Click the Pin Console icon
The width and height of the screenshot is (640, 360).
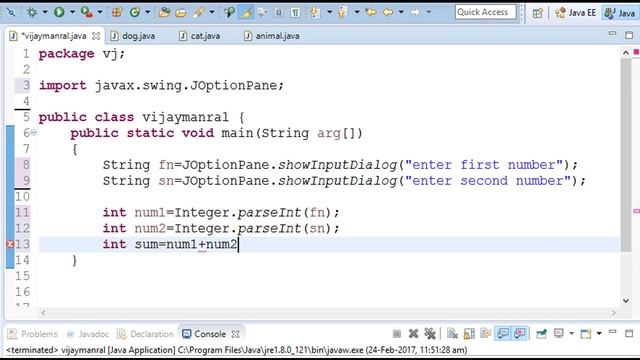point(542,334)
